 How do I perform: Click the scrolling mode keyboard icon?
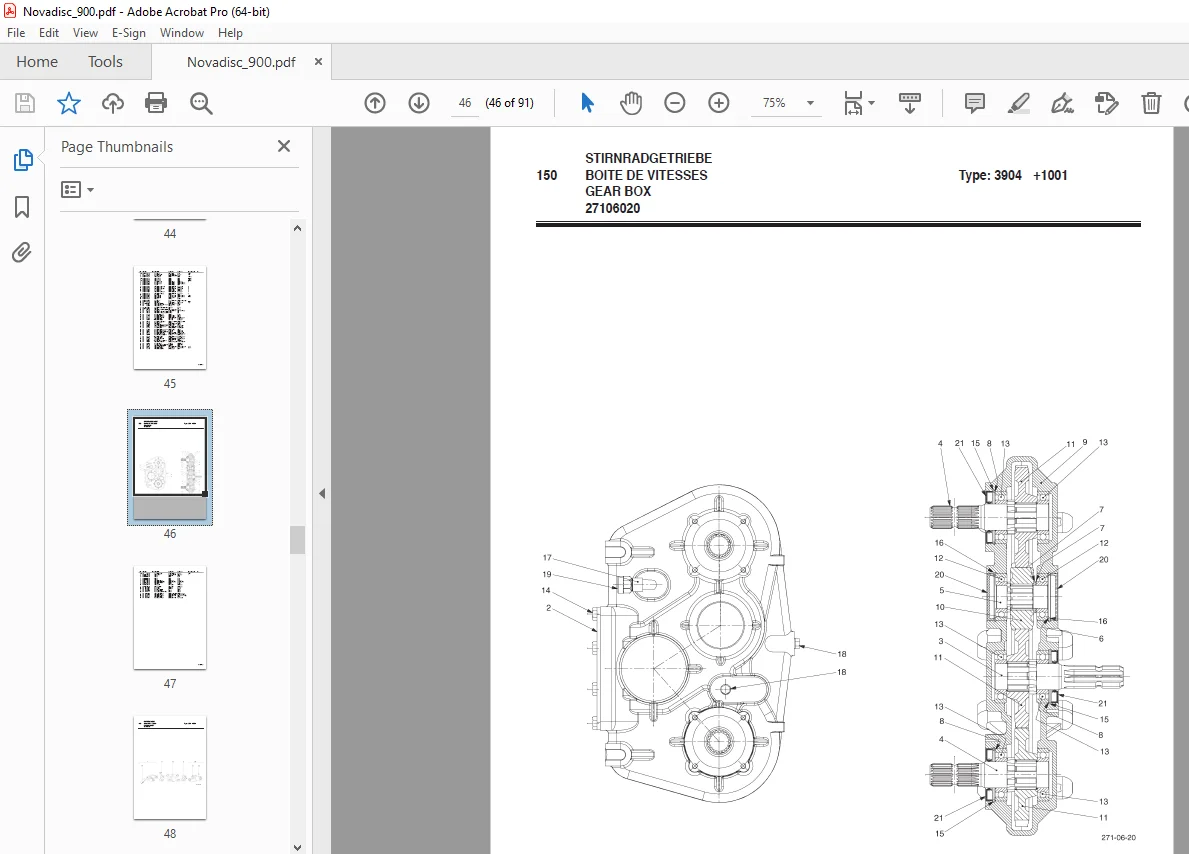(x=909, y=103)
